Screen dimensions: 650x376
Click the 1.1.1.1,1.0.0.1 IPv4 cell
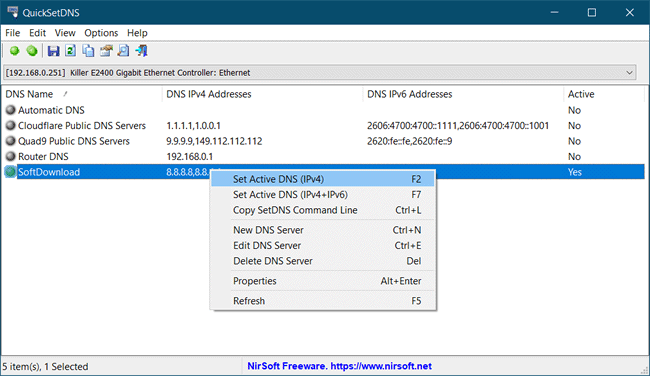[194, 125]
